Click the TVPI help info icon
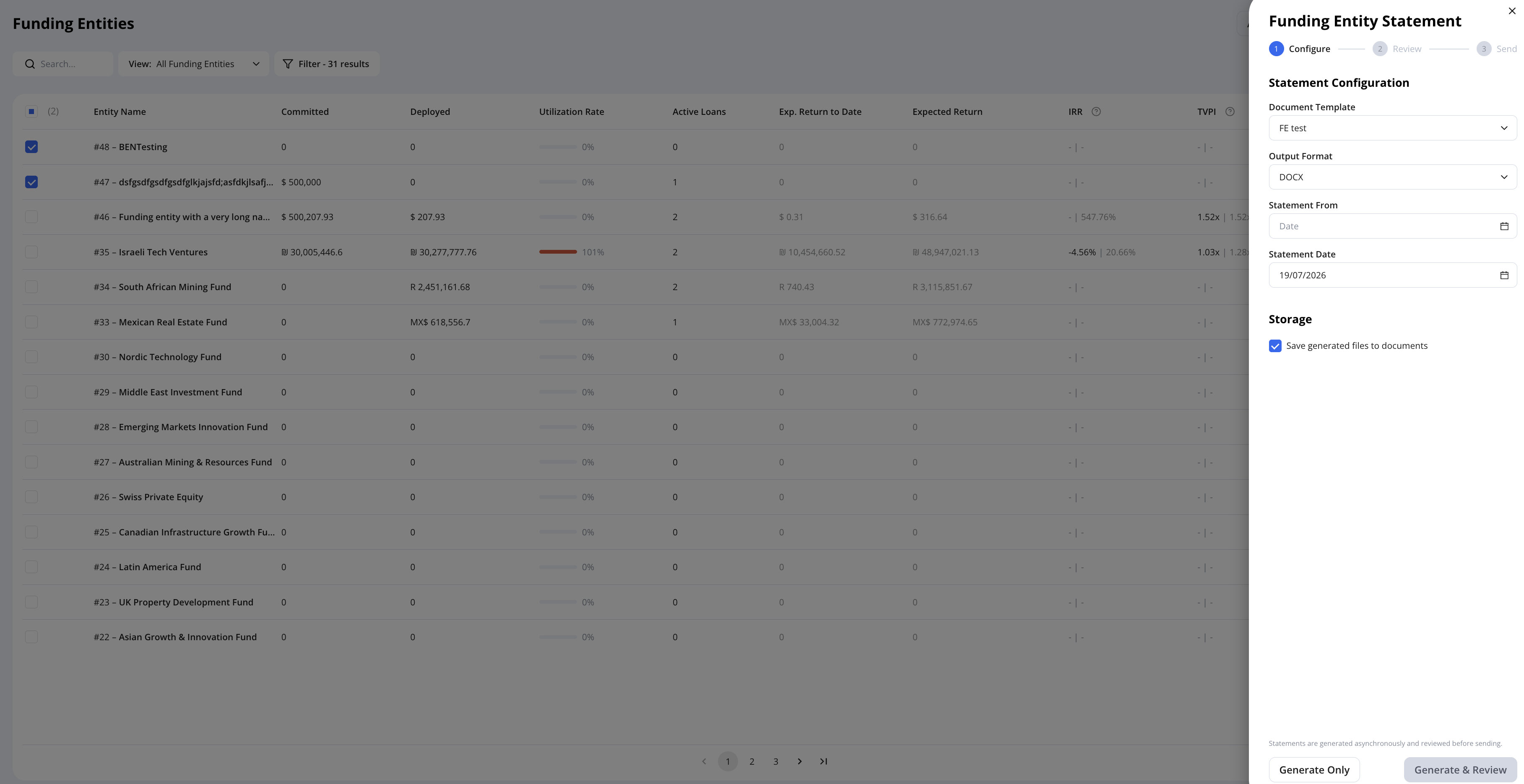Viewport: 1524px width, 784px height. [x=1229, y=112]
